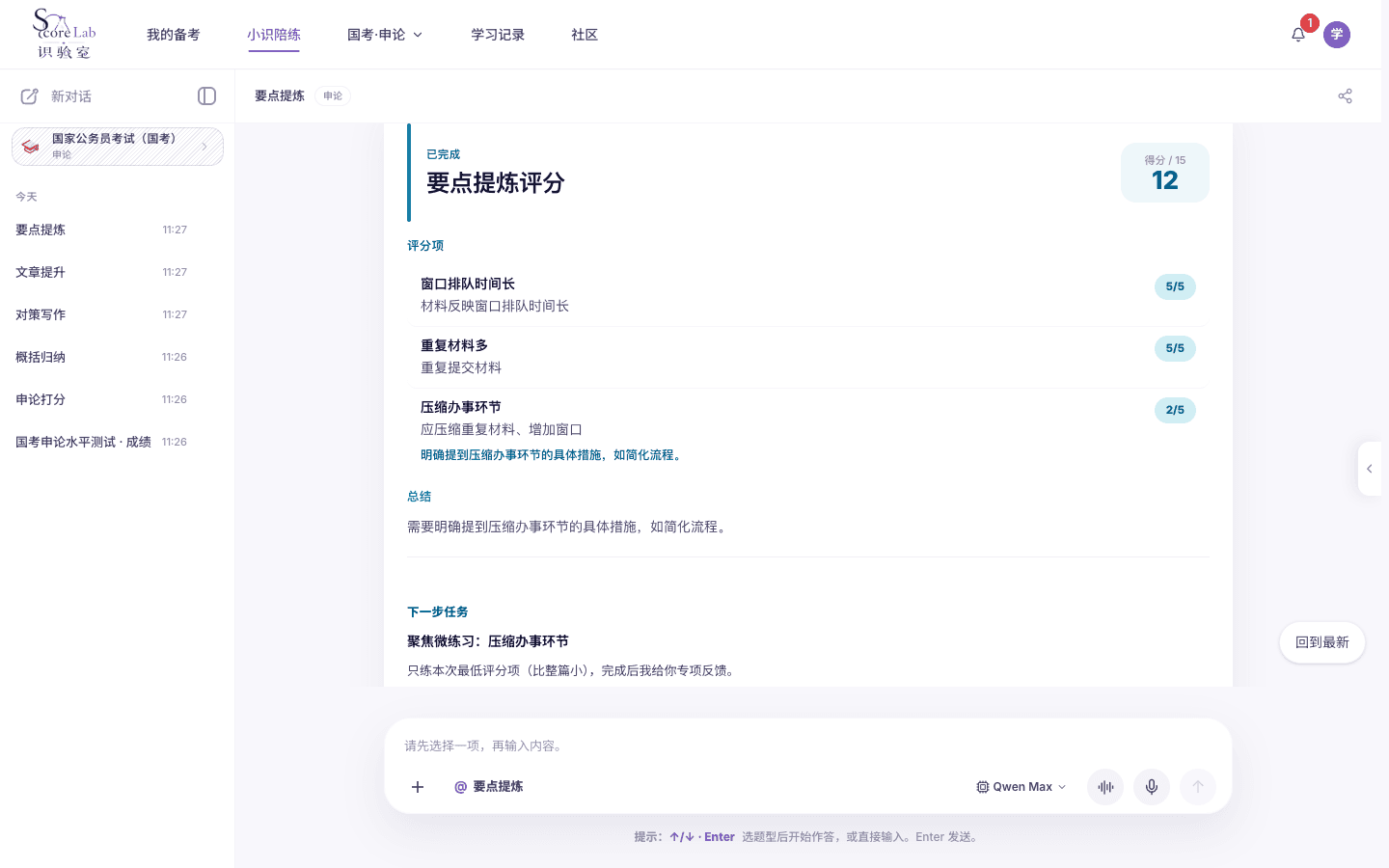1389x868 pixels.
Task: Click the 申论 tag in header
Action: click(333, 95)
